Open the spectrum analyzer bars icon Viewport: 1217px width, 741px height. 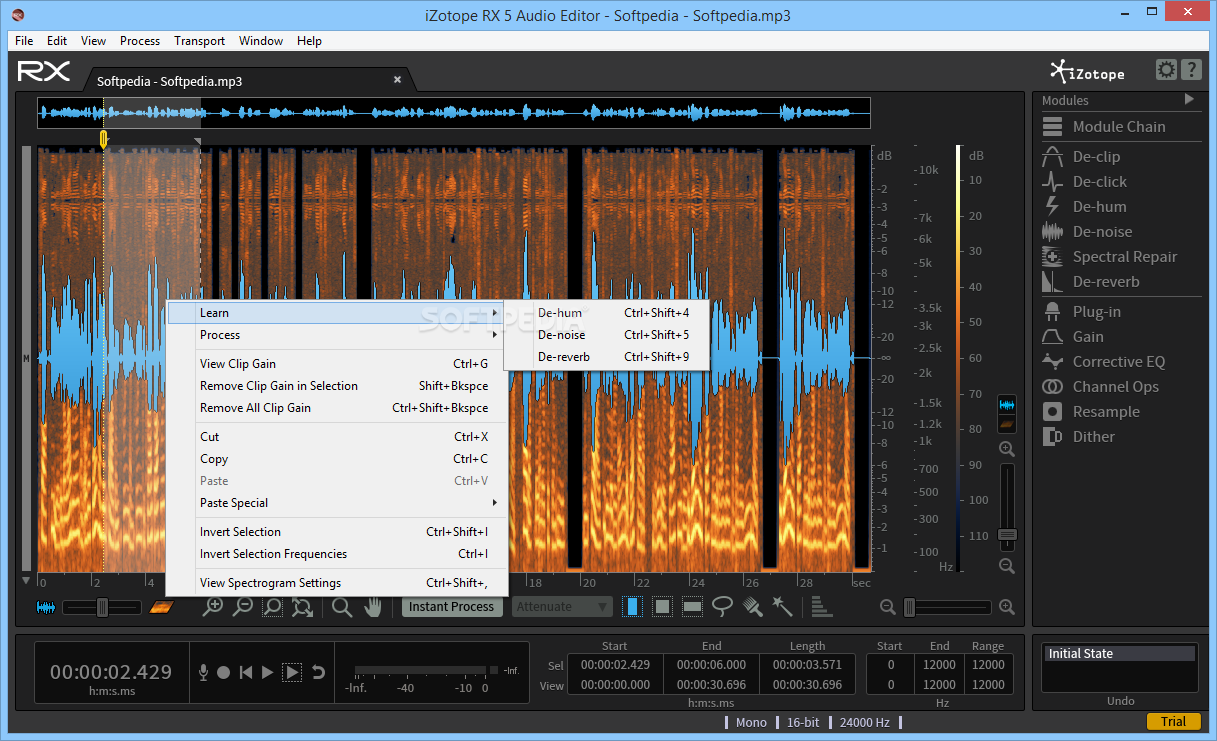[821, 606]
